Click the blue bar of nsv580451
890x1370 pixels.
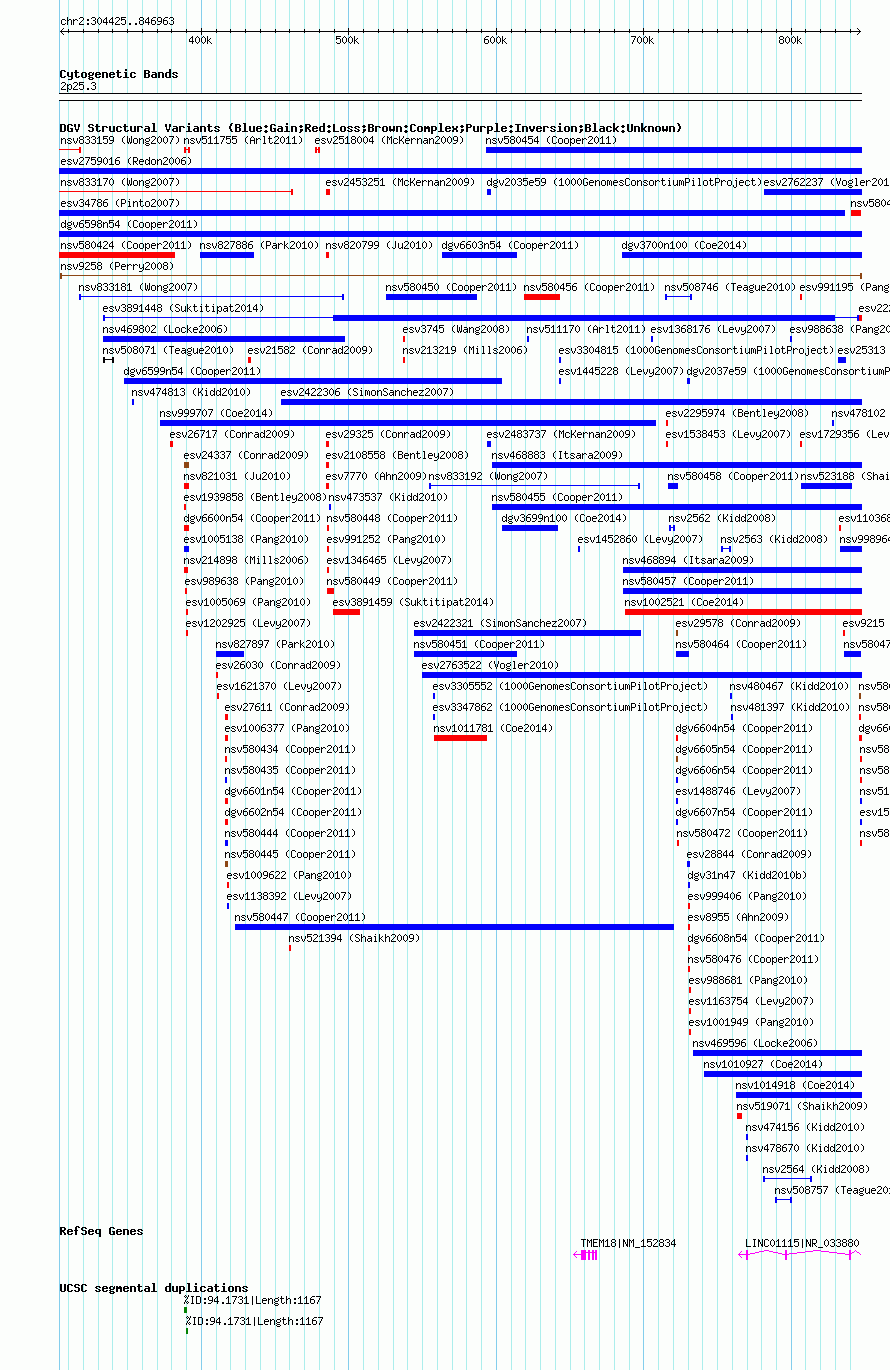coord(465,654)
